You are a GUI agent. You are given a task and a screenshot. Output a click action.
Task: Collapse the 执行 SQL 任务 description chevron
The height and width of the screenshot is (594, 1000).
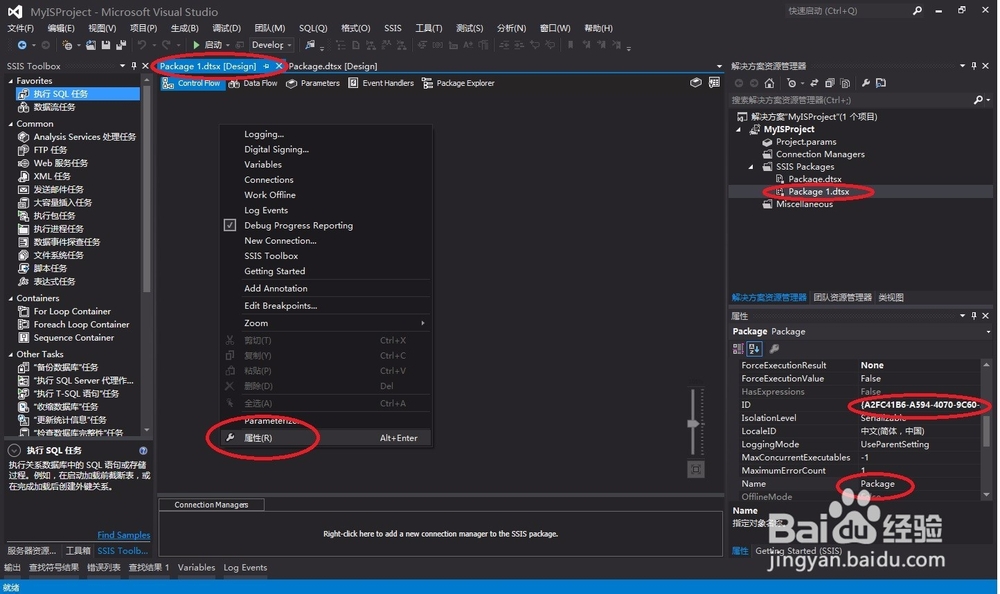[14, 450]
